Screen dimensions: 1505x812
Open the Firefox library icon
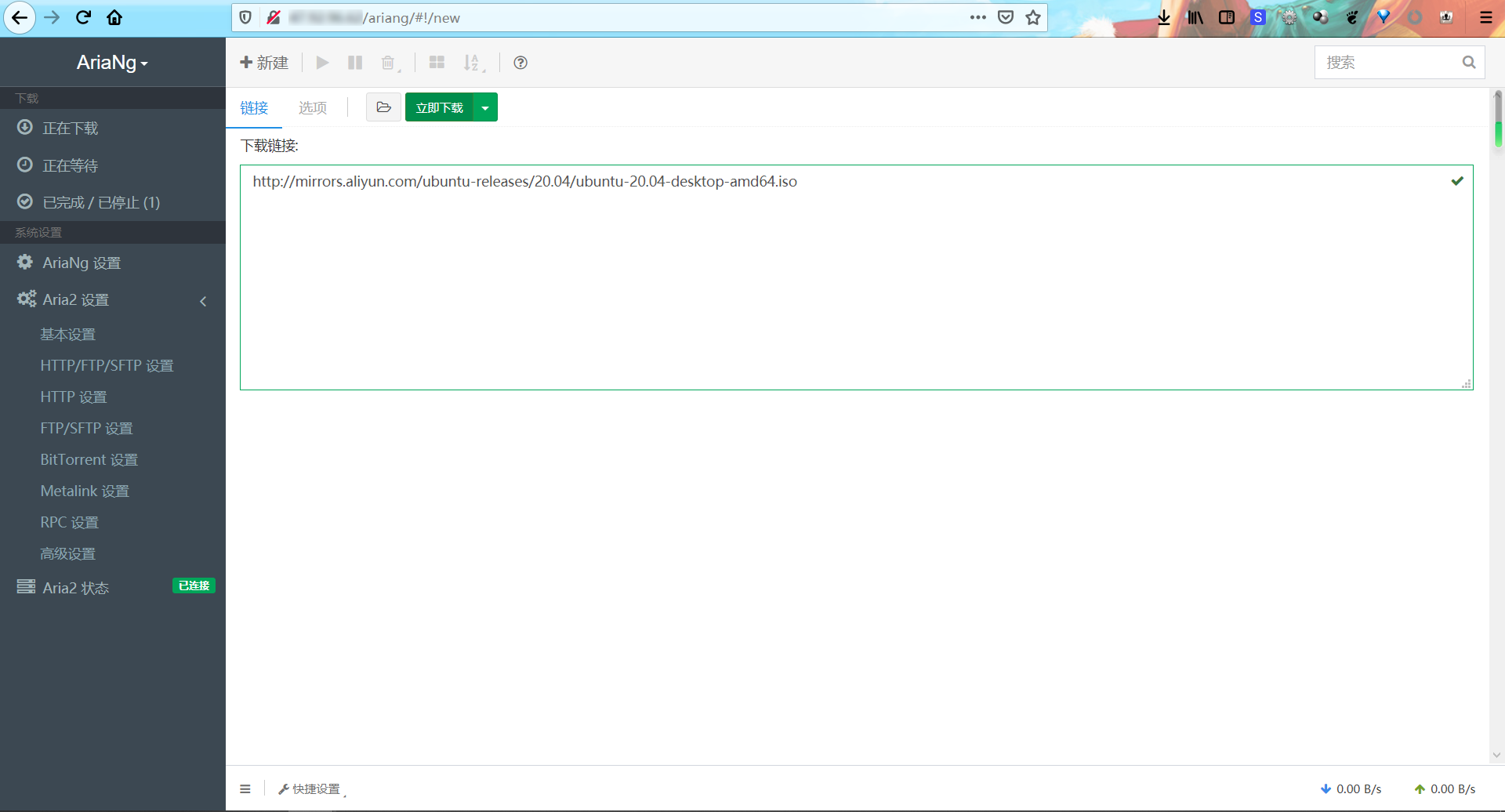tap(1195, 17)
